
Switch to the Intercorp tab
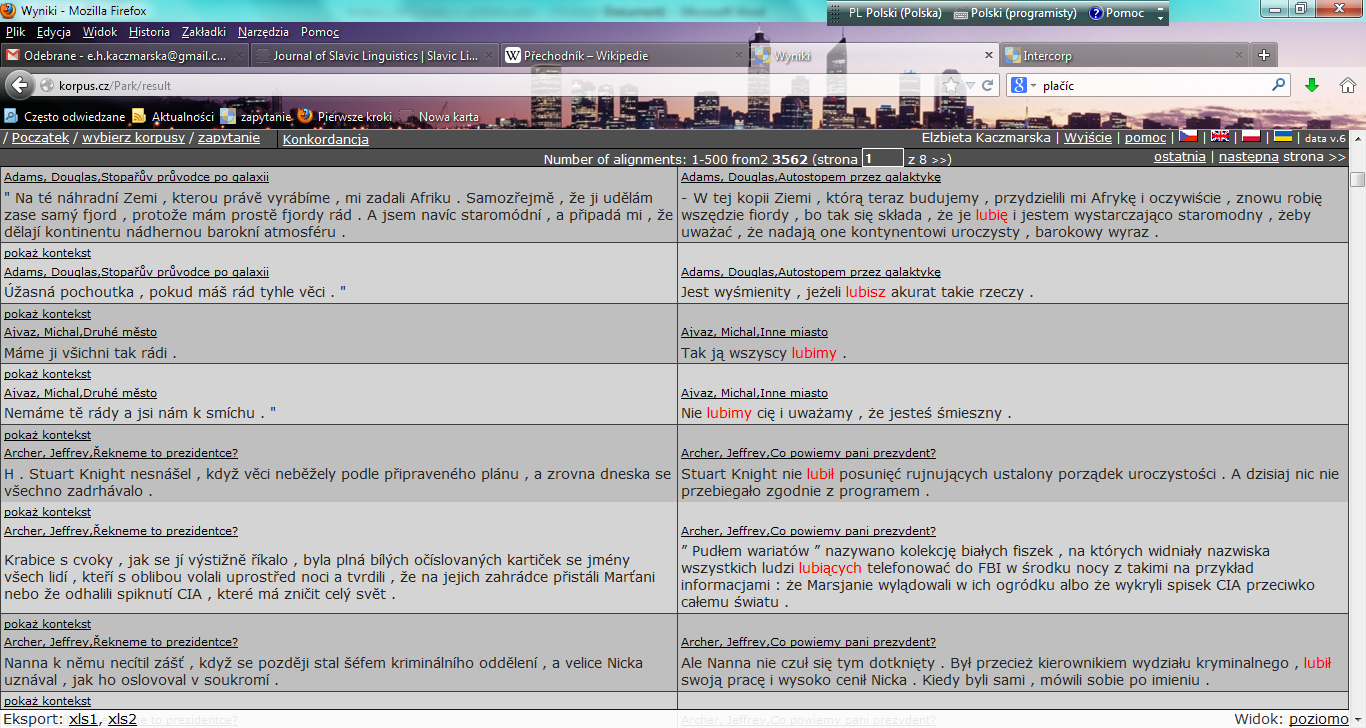[1124, 56]
